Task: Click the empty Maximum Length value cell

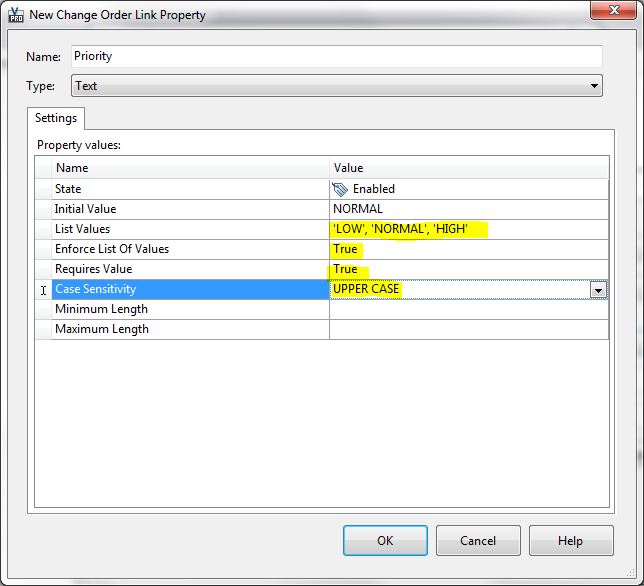Action: point(469,329)
